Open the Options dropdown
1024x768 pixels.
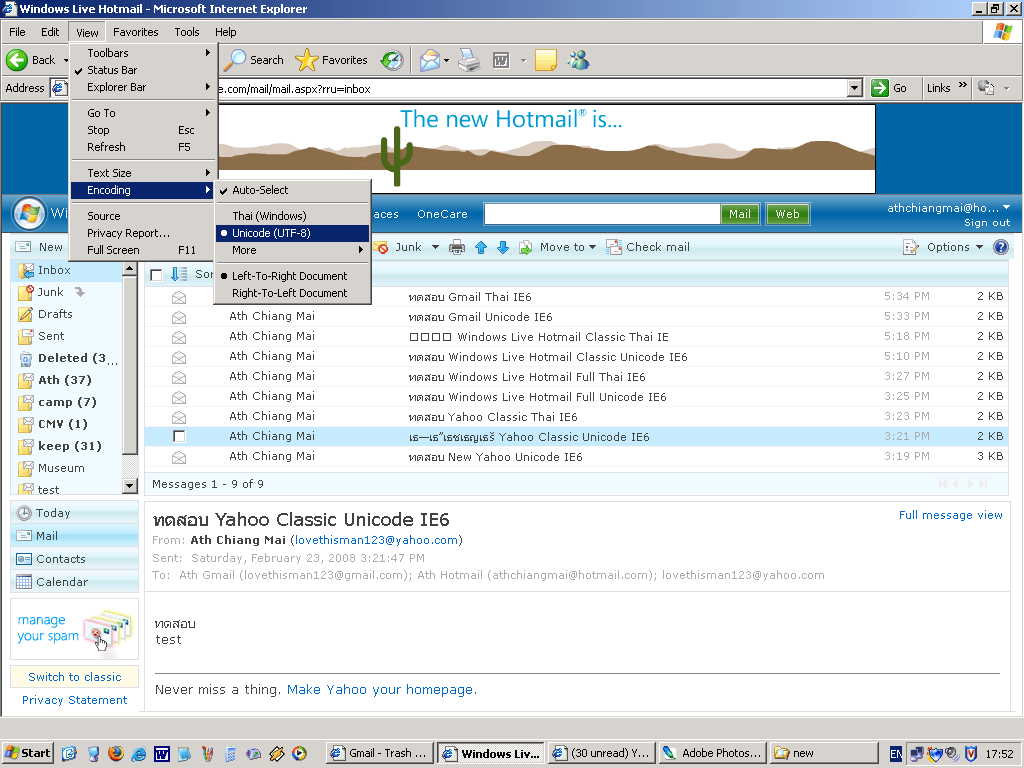[955, 247]
